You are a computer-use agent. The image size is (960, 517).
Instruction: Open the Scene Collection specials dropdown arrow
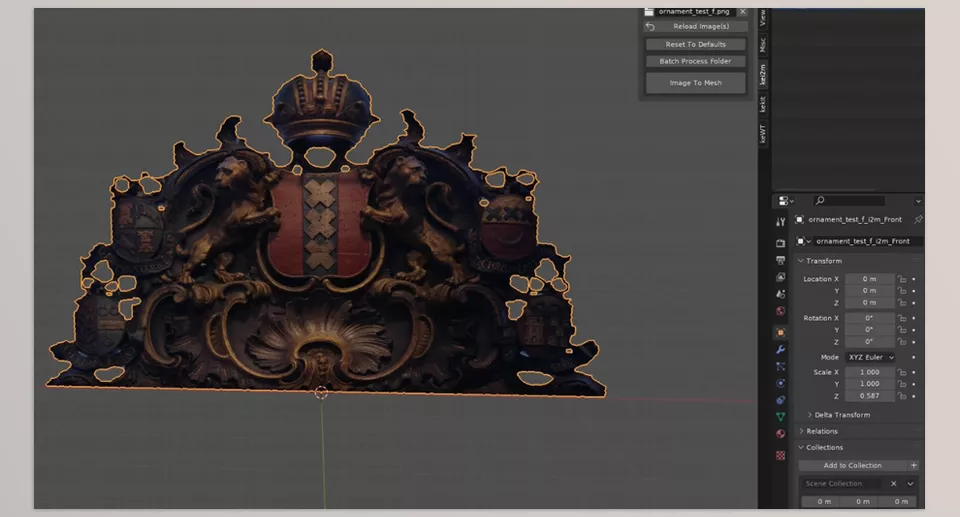910,483
